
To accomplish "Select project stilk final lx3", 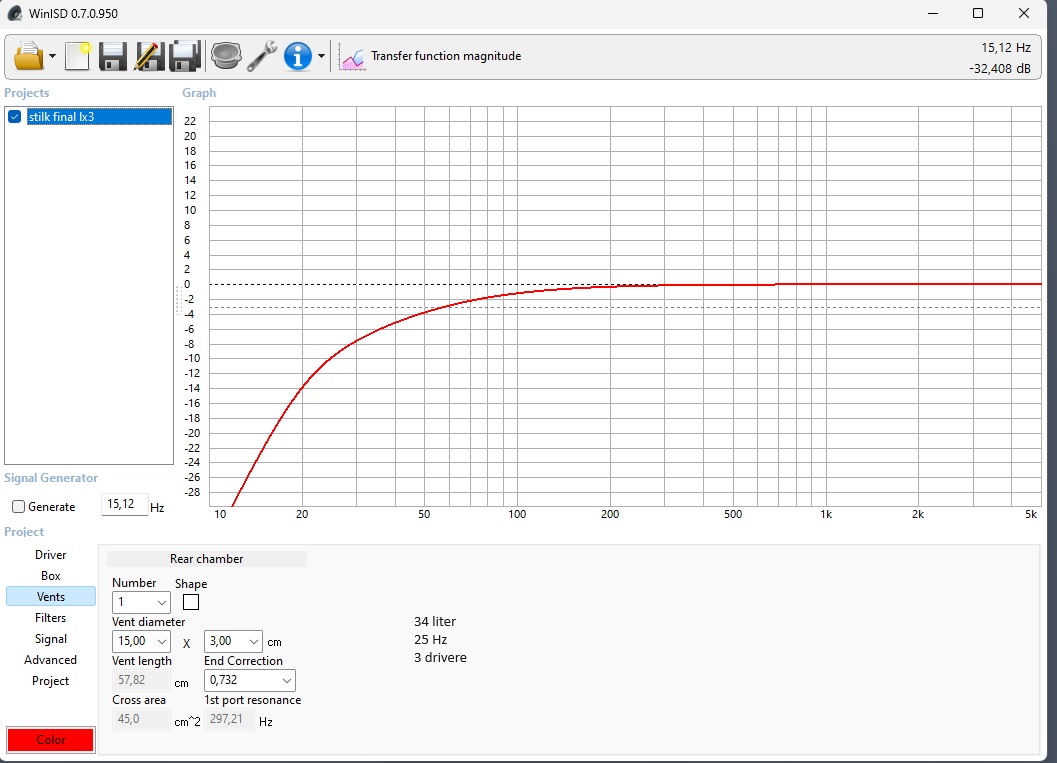I will [99, 117].
